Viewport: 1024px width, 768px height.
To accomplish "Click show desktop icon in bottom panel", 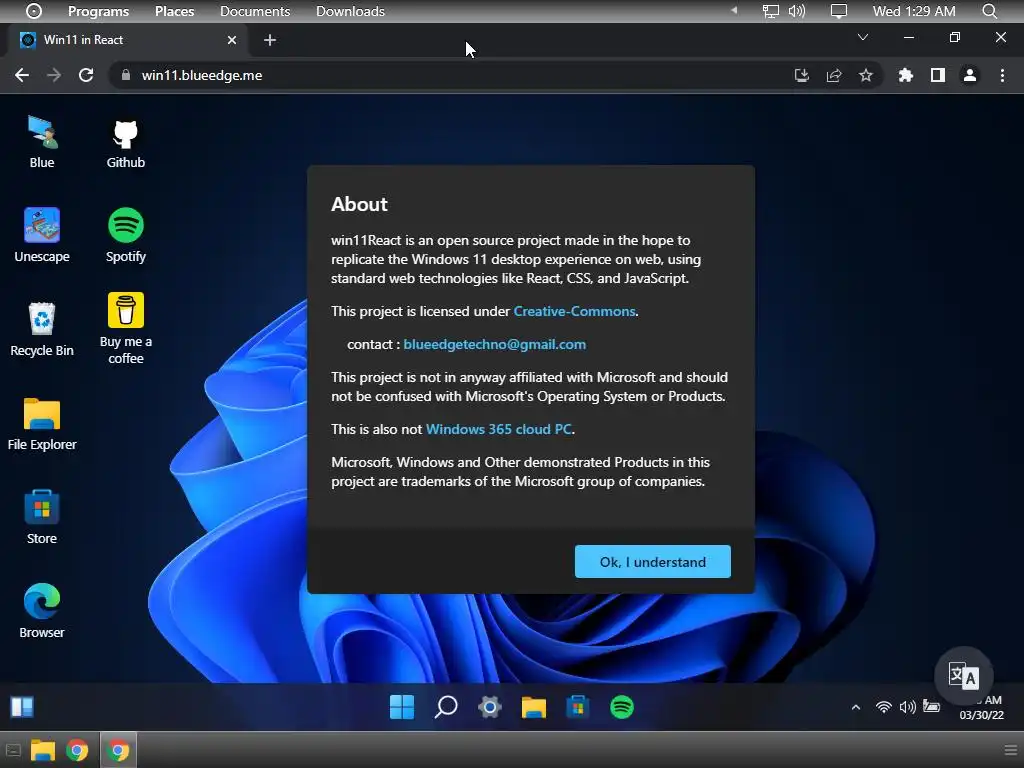I will click(13, 750).
